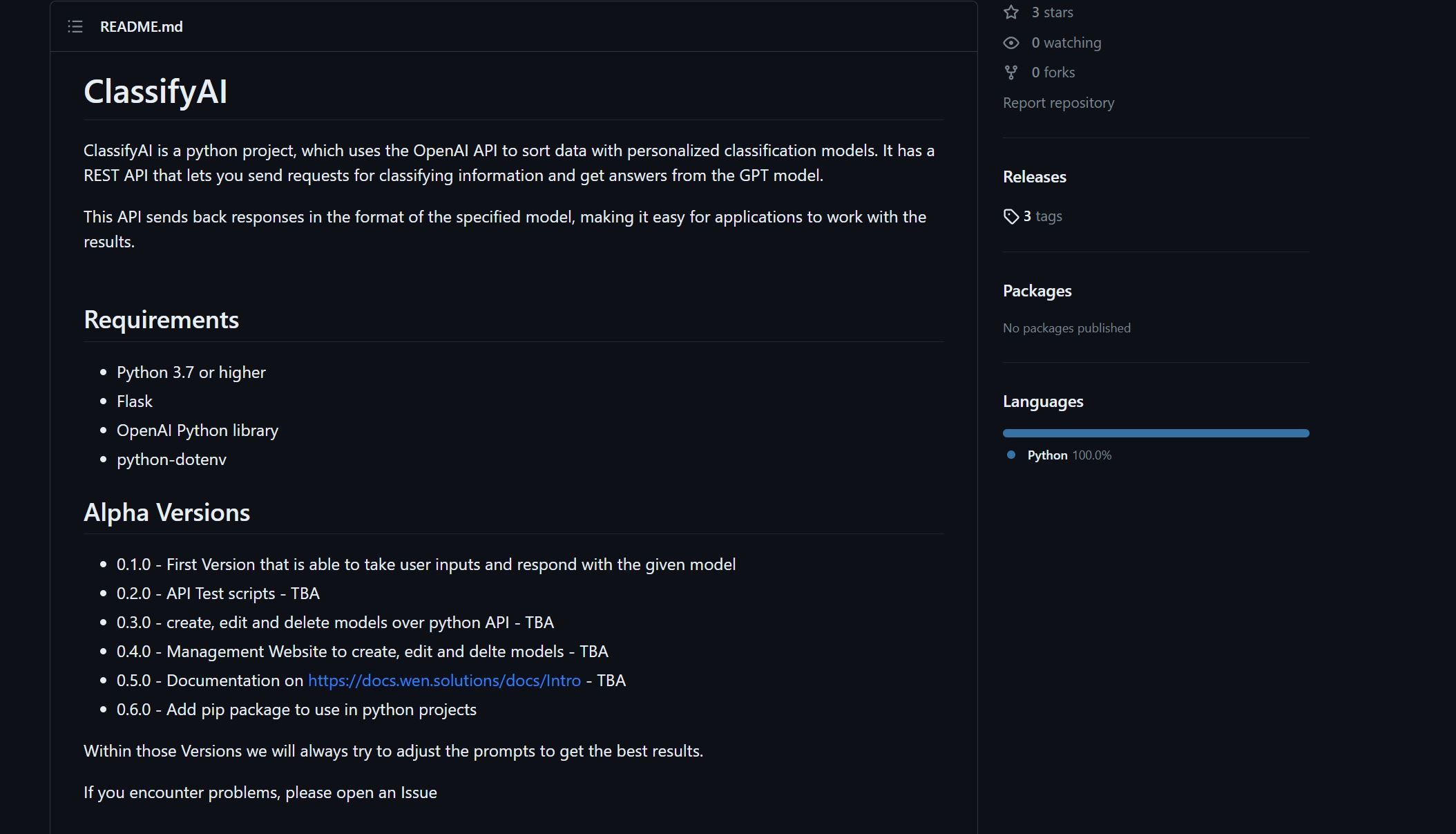Click the tag icon under Releases
Viewport: 1456px width, 834px height.
pos(1011,216)
